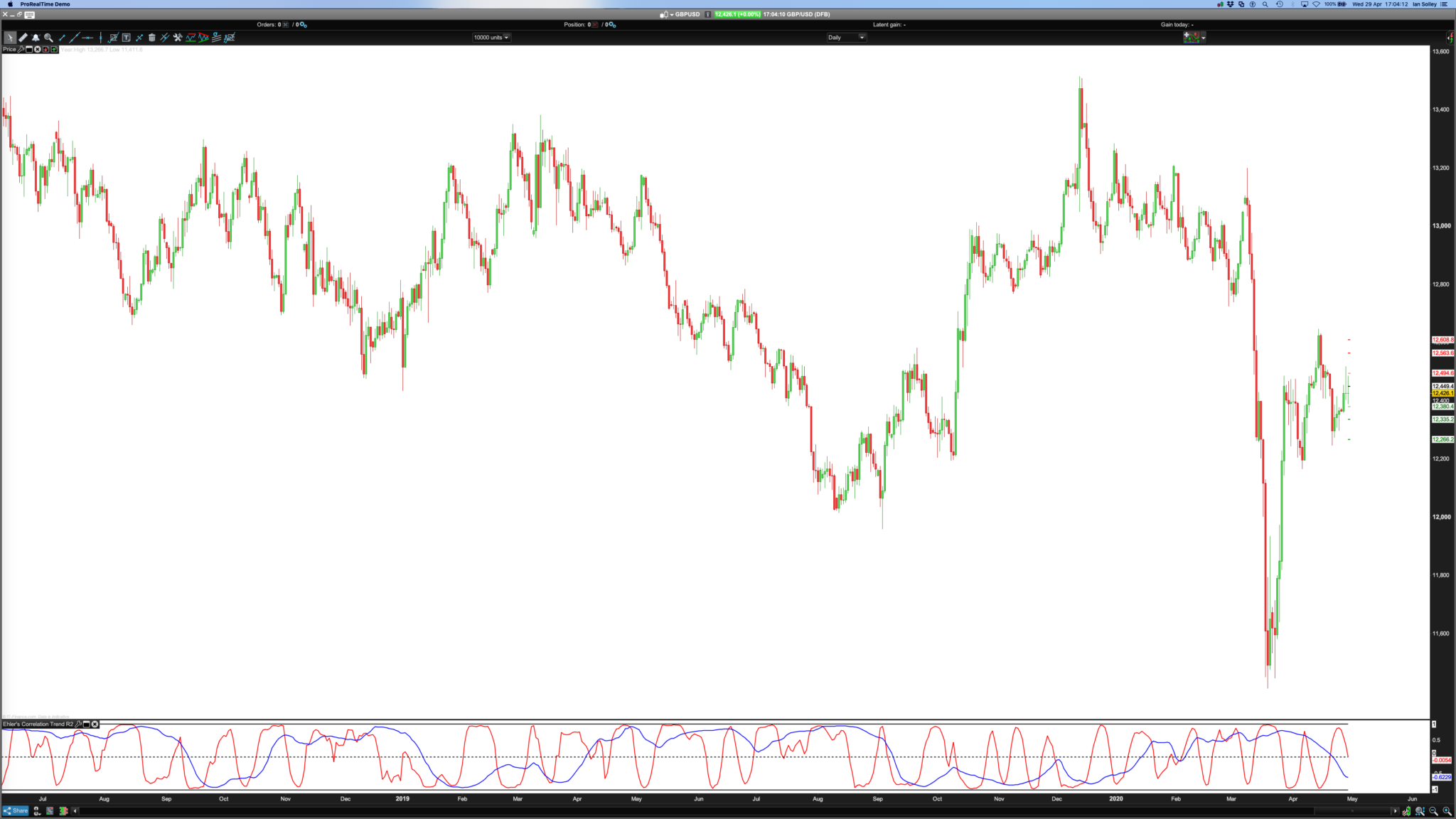This screenshot has height=819, width=1456.
Task: Toggle Ehler's indicator panel maximize box
Action: (x=86, y=724)
